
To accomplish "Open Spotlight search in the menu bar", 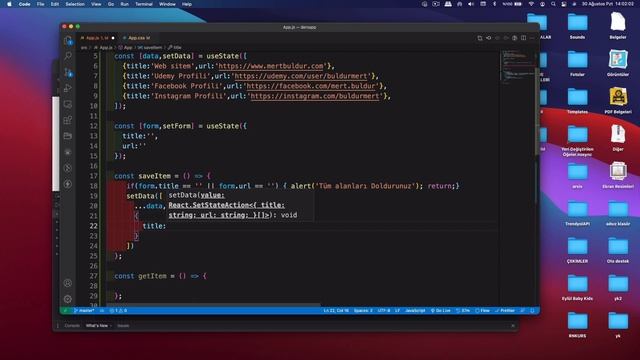I will tap(553, 4).
